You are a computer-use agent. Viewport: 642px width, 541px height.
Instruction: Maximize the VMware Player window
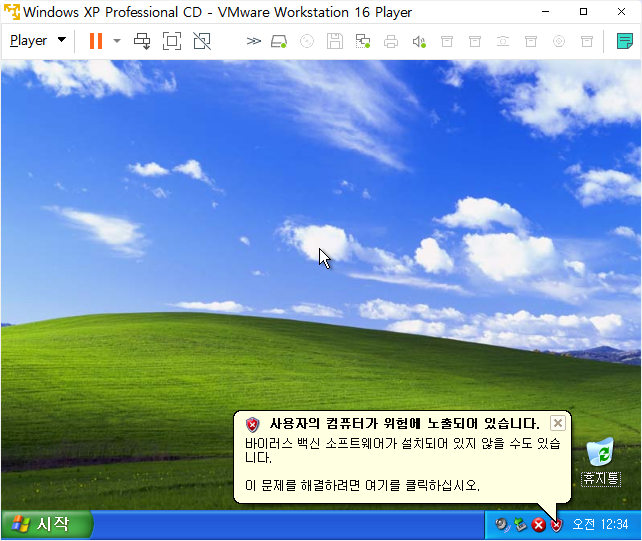(x=583, y=12)
